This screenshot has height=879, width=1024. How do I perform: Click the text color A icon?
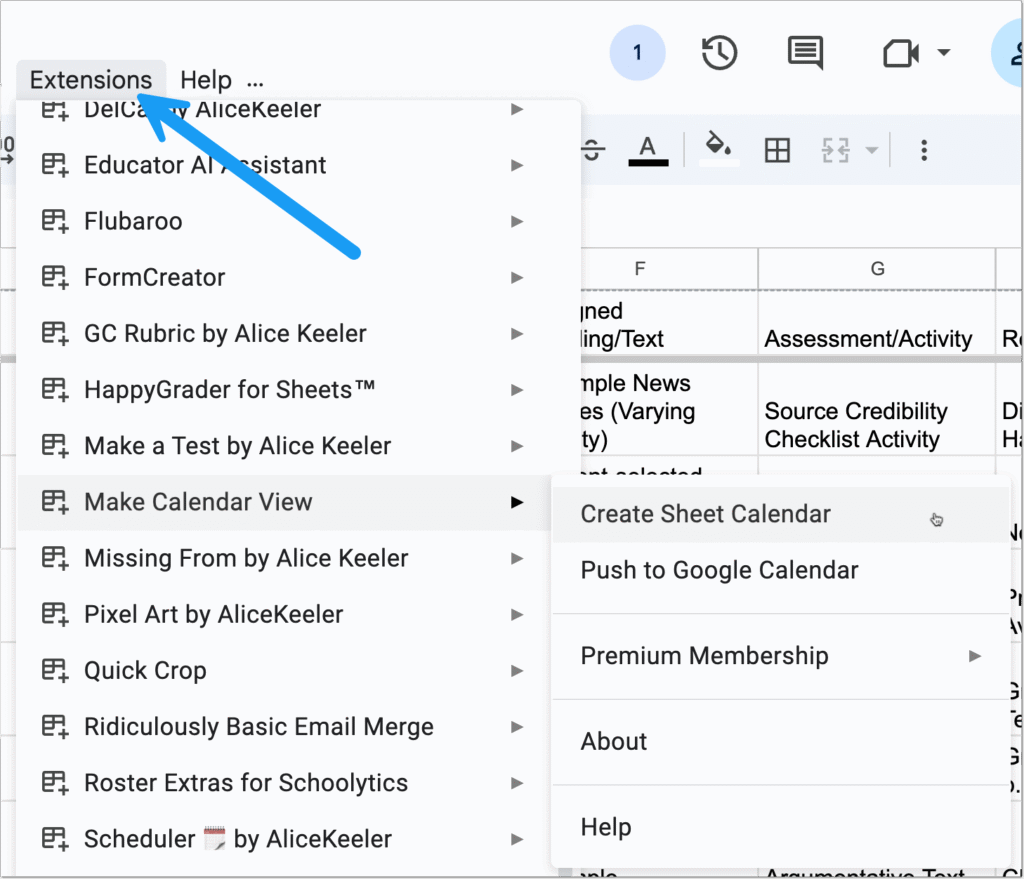tap(648, 150)
